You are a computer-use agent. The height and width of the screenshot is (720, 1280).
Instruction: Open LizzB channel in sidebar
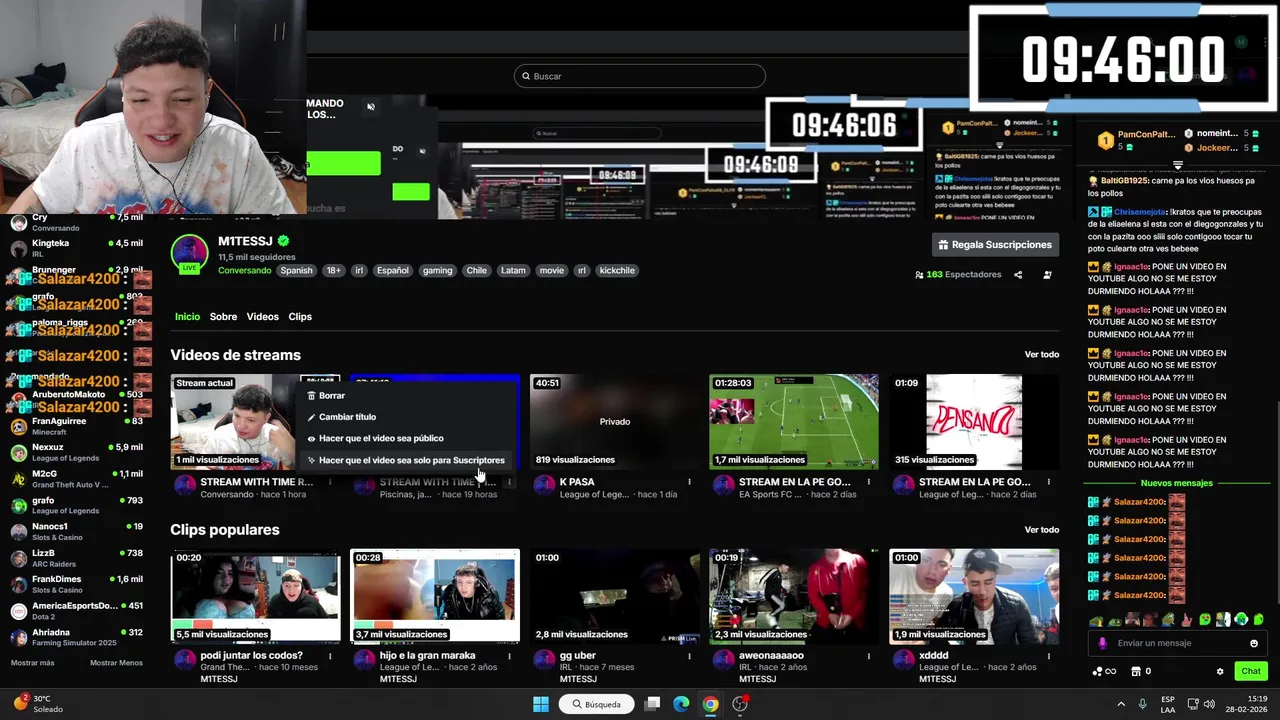(77, 558)
